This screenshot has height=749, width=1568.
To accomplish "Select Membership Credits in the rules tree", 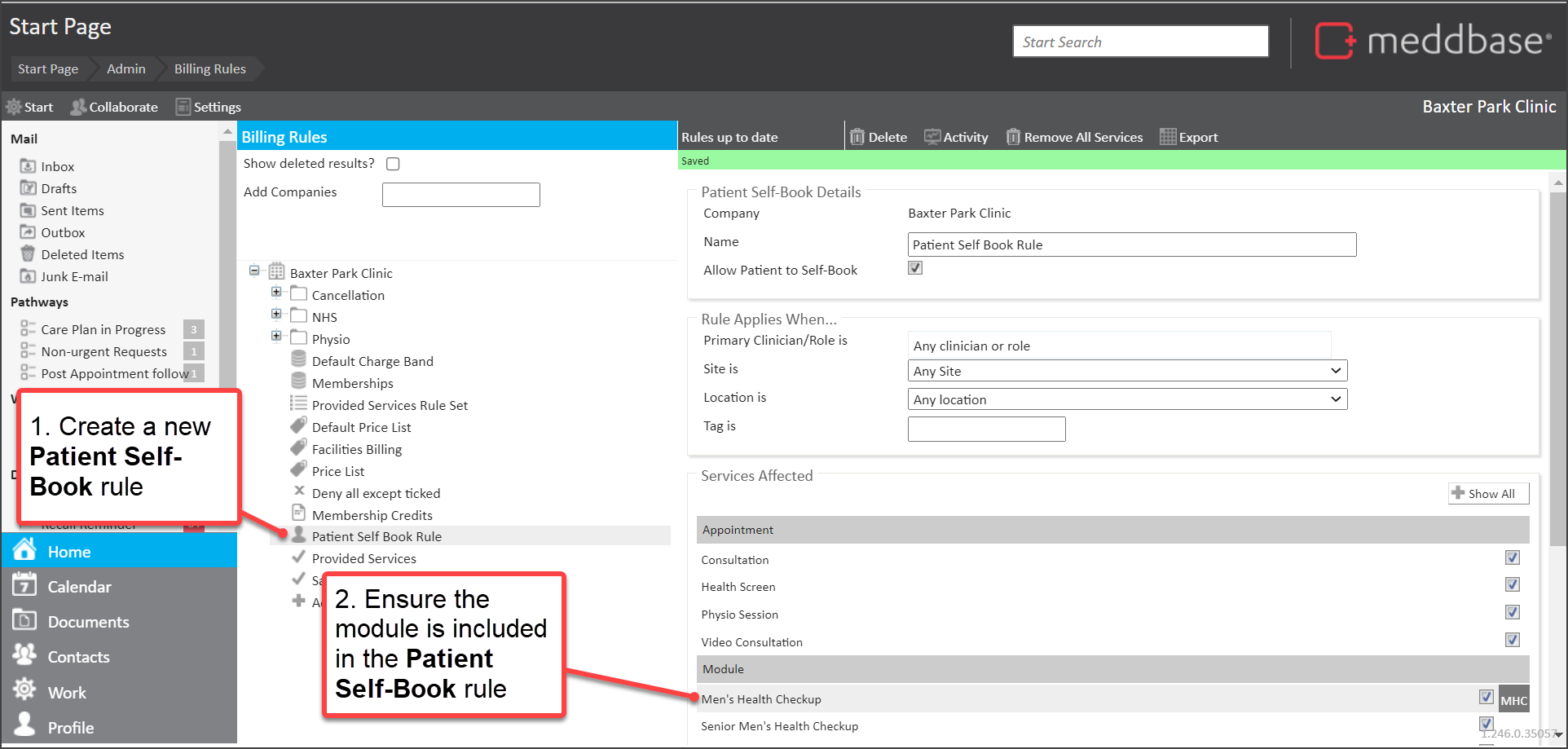I will [372, 515].
